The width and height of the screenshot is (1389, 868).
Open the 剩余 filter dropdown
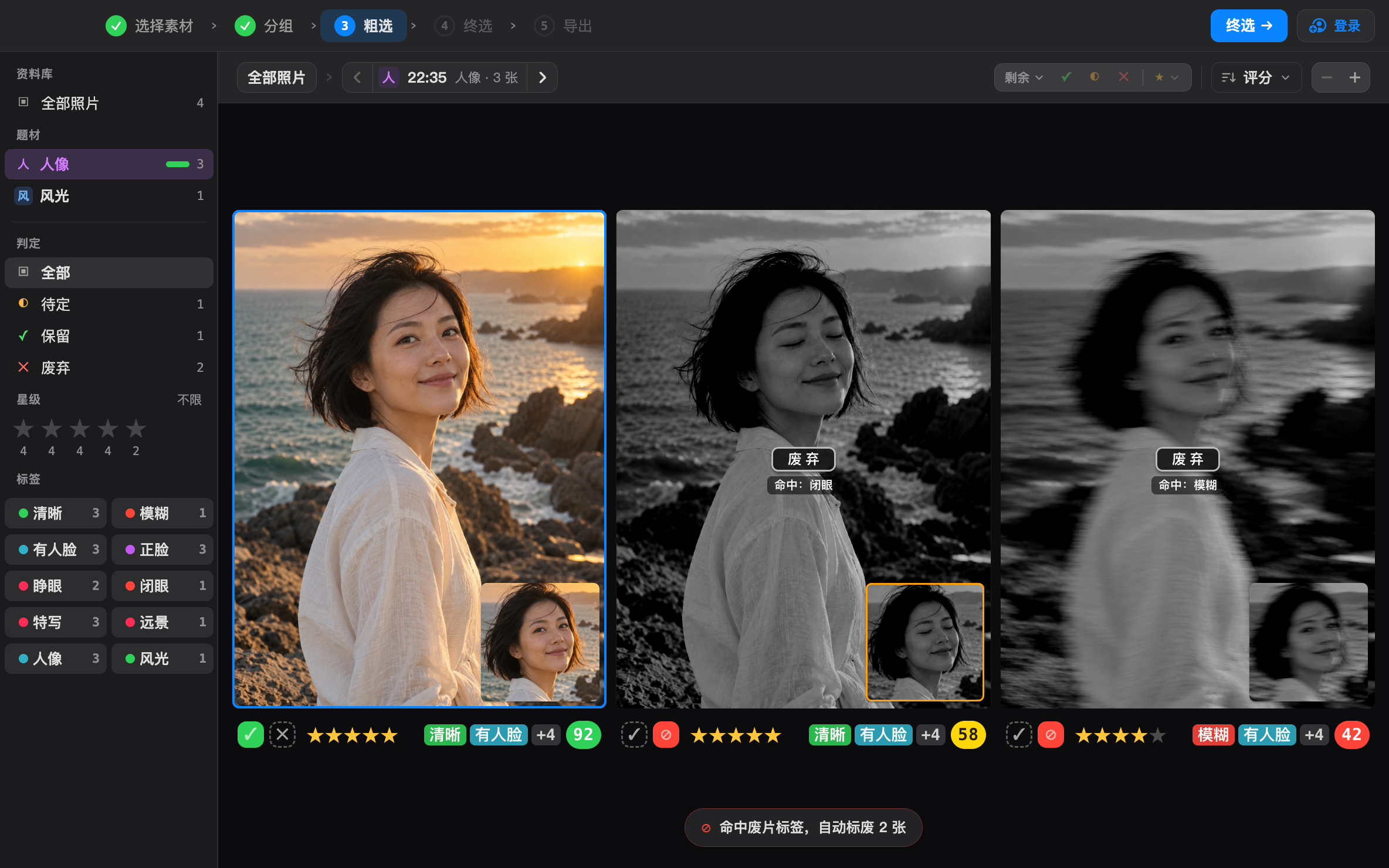[x=1024, y=77]
